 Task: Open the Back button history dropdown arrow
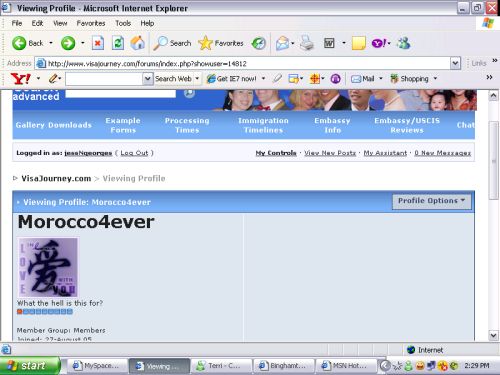pos(51,43)
